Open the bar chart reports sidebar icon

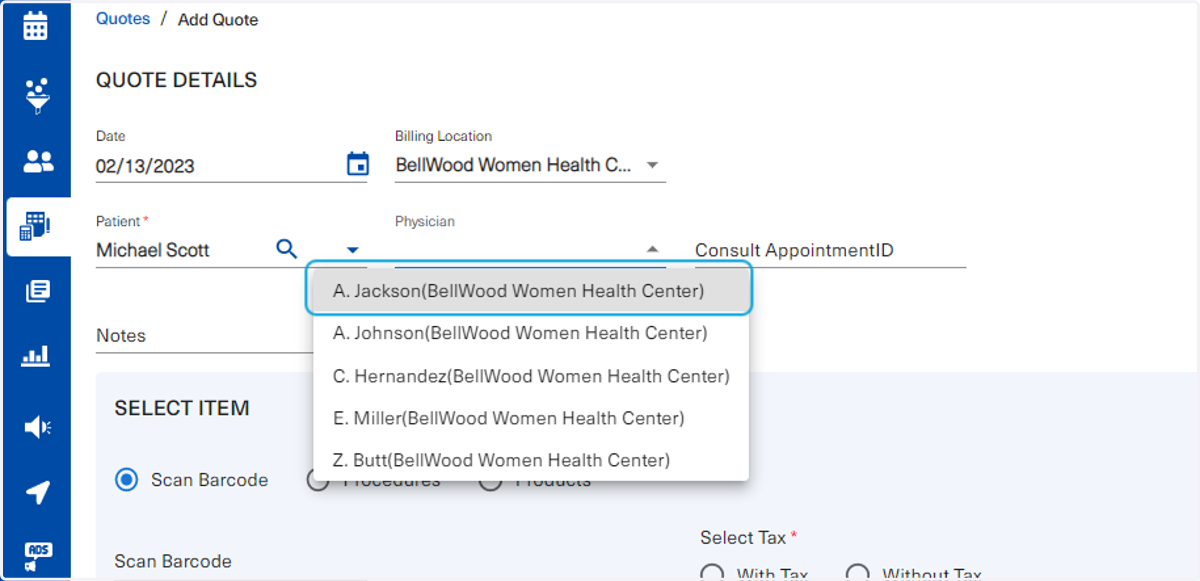point(36,356)
